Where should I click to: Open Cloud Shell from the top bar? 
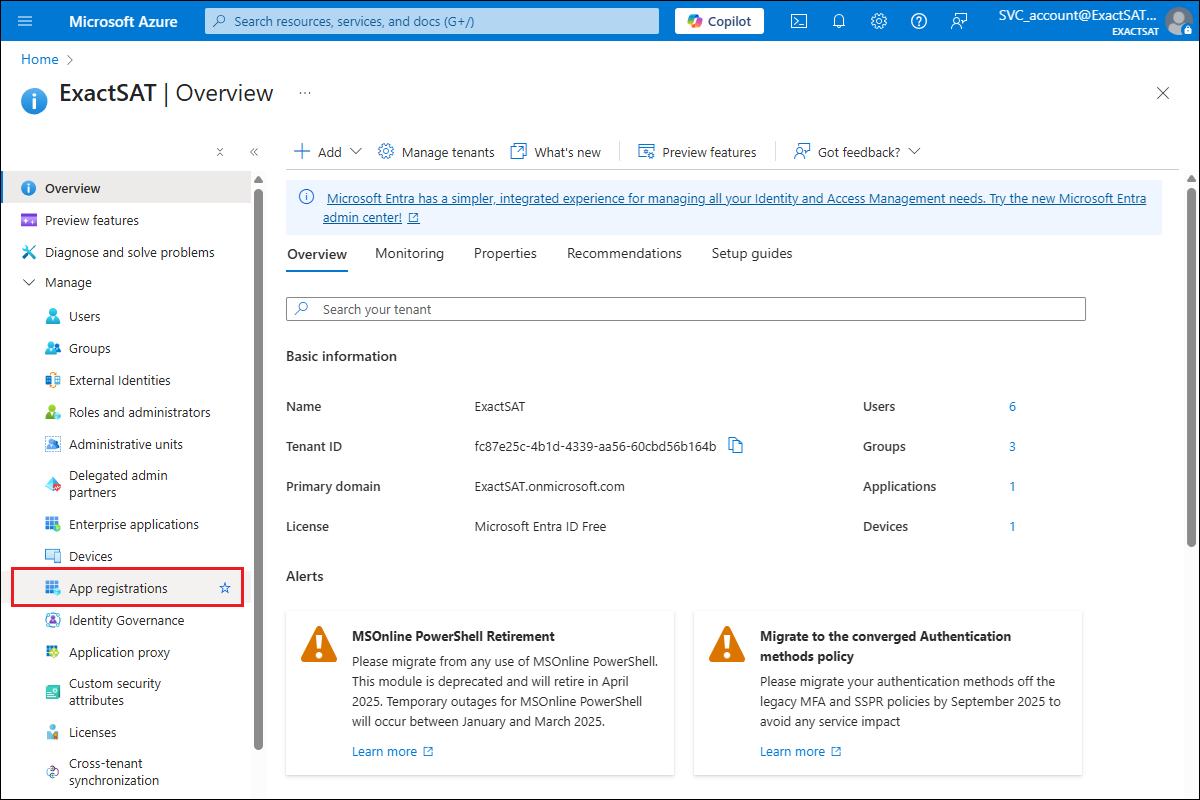[799, 21]
